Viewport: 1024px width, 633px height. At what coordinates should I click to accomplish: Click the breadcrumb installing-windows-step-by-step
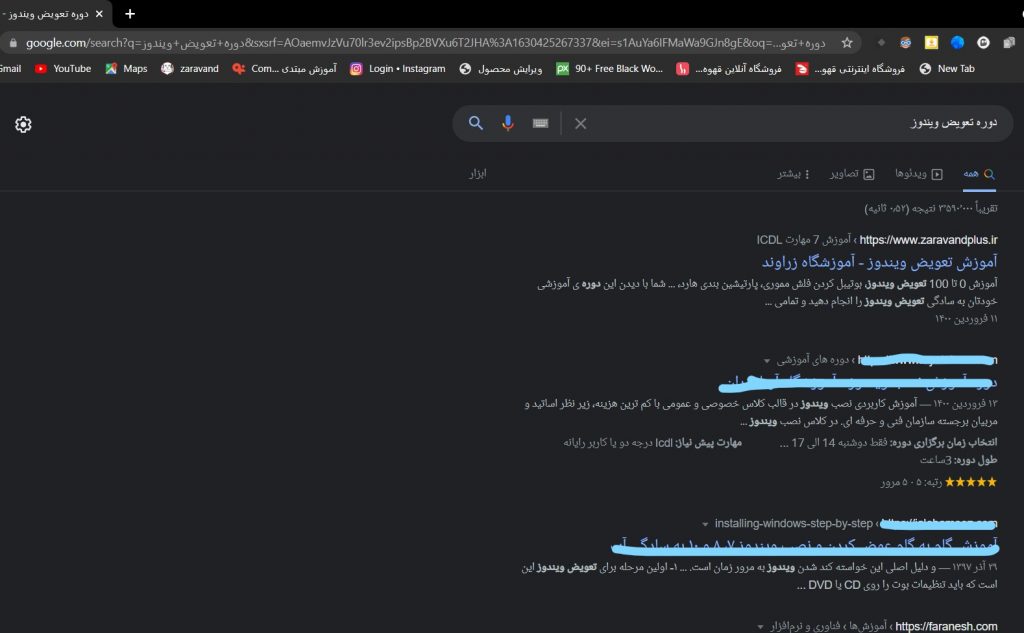(x=793, y=523)
